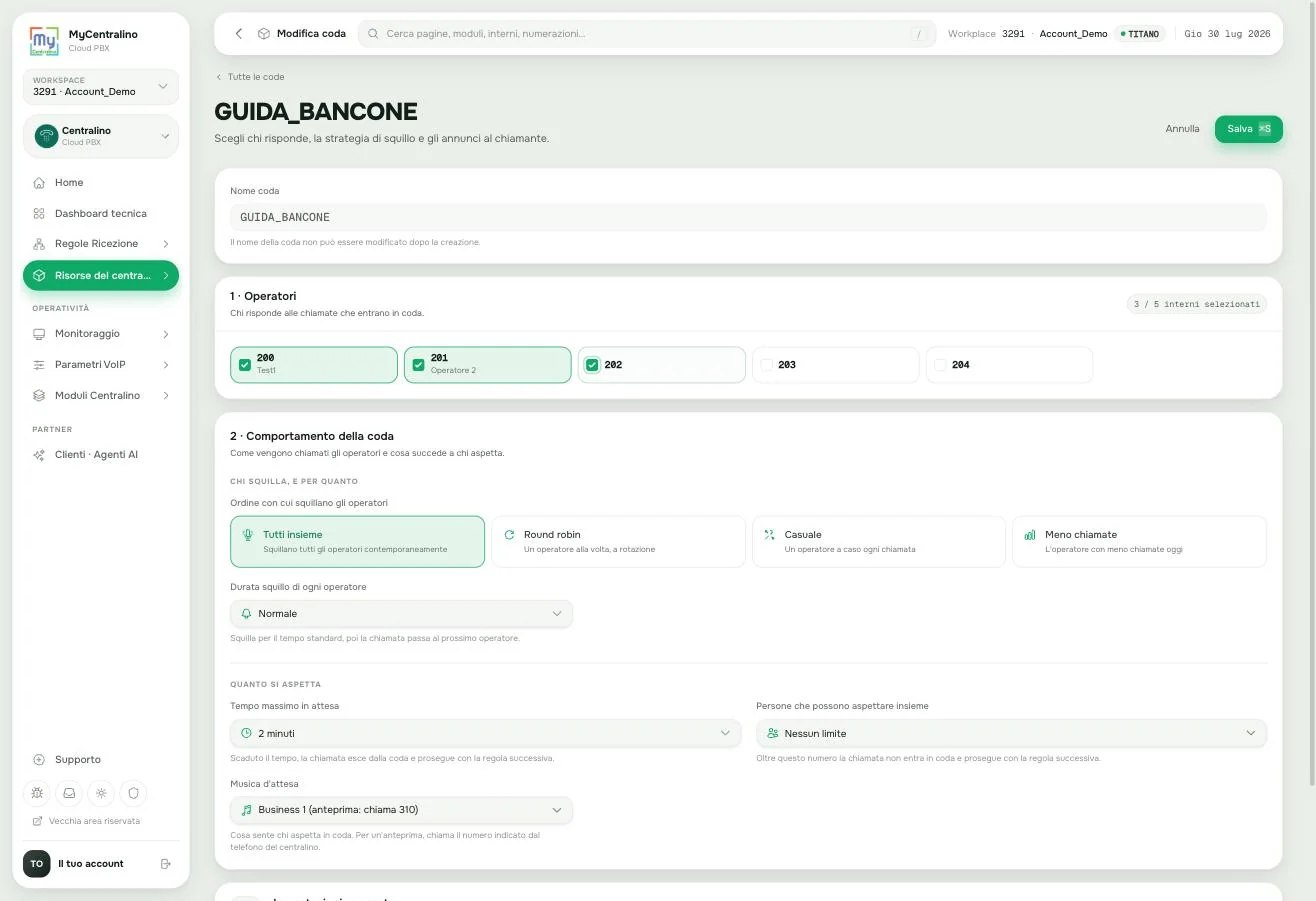
Task: Click the slash shortcut badge in search
Action: point(918,34)
